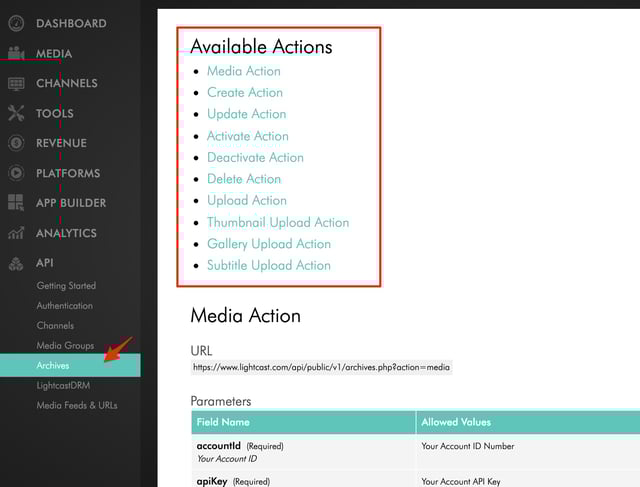The width and height of the screenshot is (640, 487).
Task: Click the Media camera icon
Action: (x=16, y=53)
